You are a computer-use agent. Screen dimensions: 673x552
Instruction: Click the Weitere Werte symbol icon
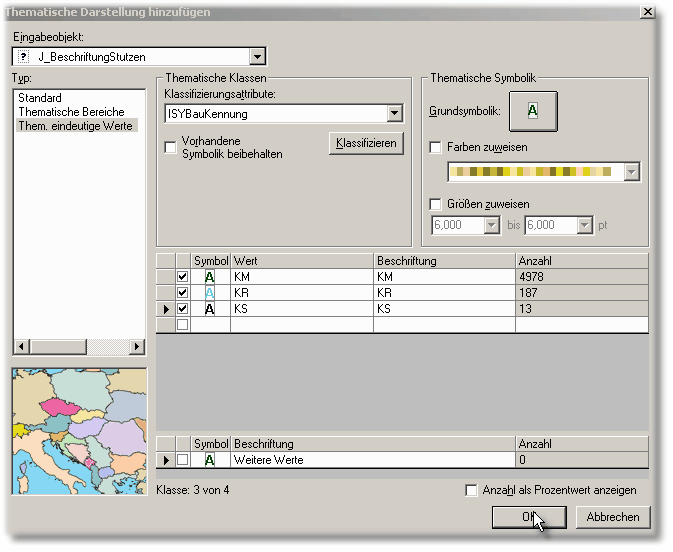pyautogui.click(x=210, y=460)
